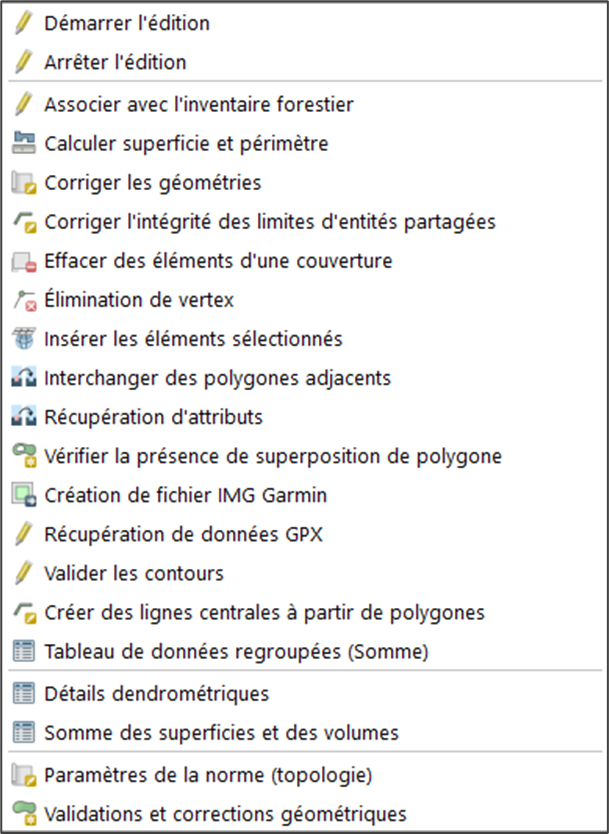609x834 pixels.
Task: Select the Interchanger des polygones adjacents icon
Action: pos(22,377)
